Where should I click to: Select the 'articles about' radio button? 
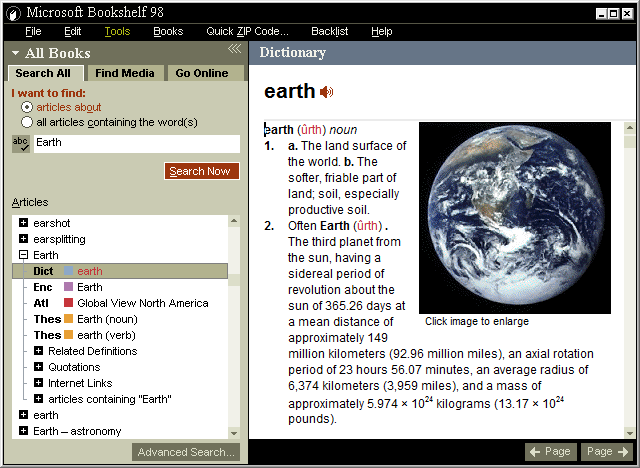(27, 107)
